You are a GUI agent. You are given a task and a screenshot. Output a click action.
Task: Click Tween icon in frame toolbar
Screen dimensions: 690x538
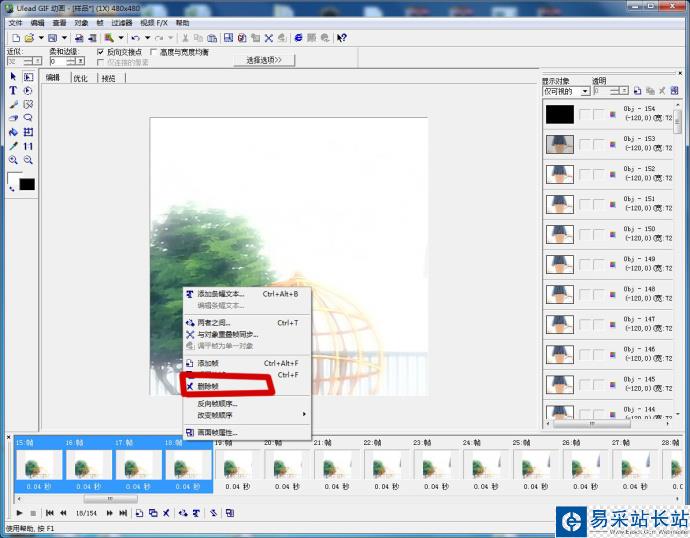(x=183, y=513)
